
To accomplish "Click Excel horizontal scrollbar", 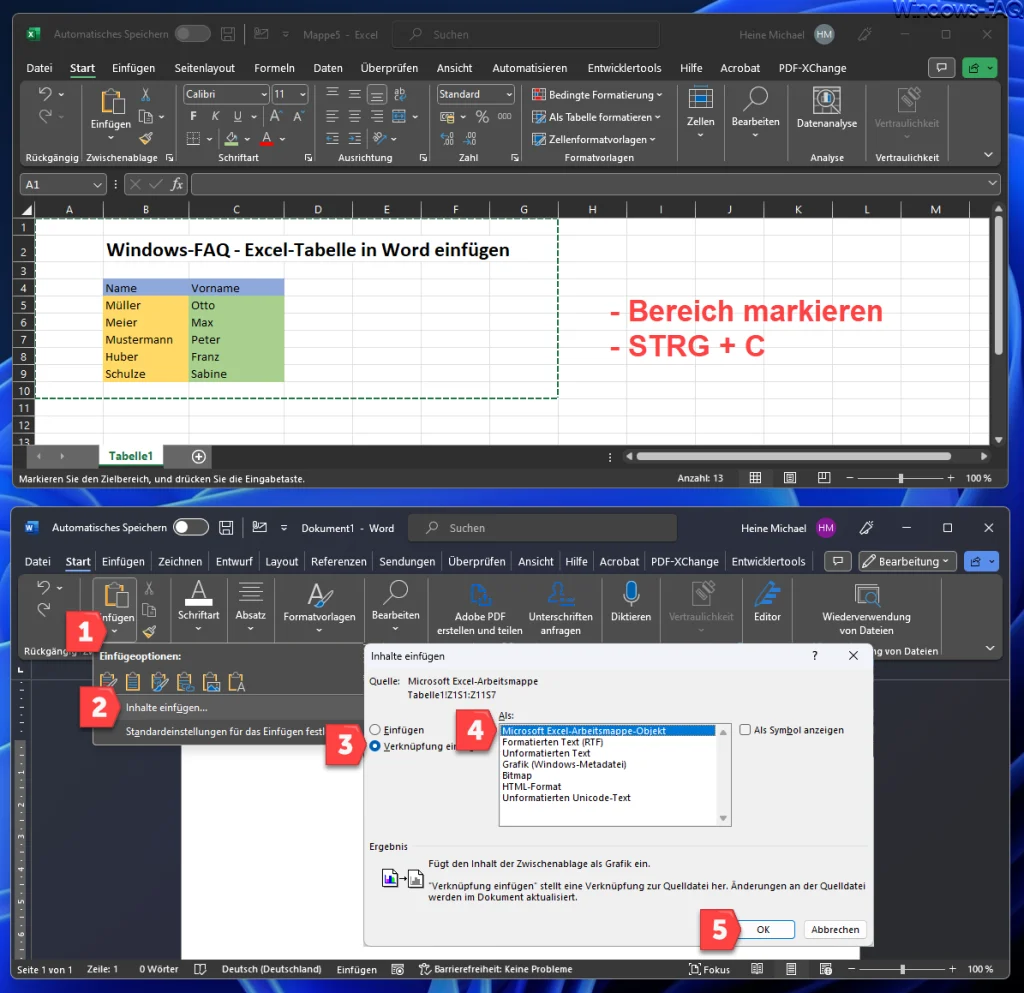I will 794,456.
